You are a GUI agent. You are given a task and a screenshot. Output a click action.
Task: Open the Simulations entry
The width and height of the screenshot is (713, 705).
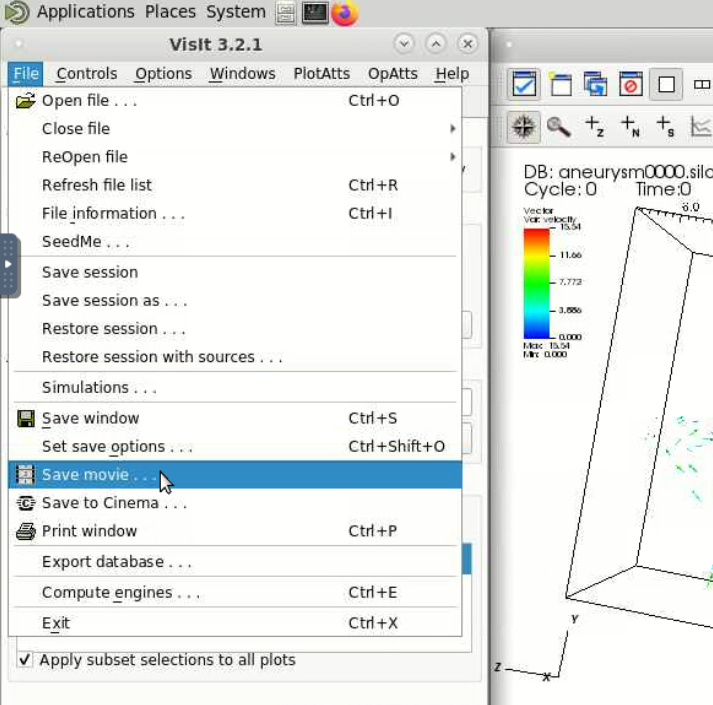[x=235, y=388]
